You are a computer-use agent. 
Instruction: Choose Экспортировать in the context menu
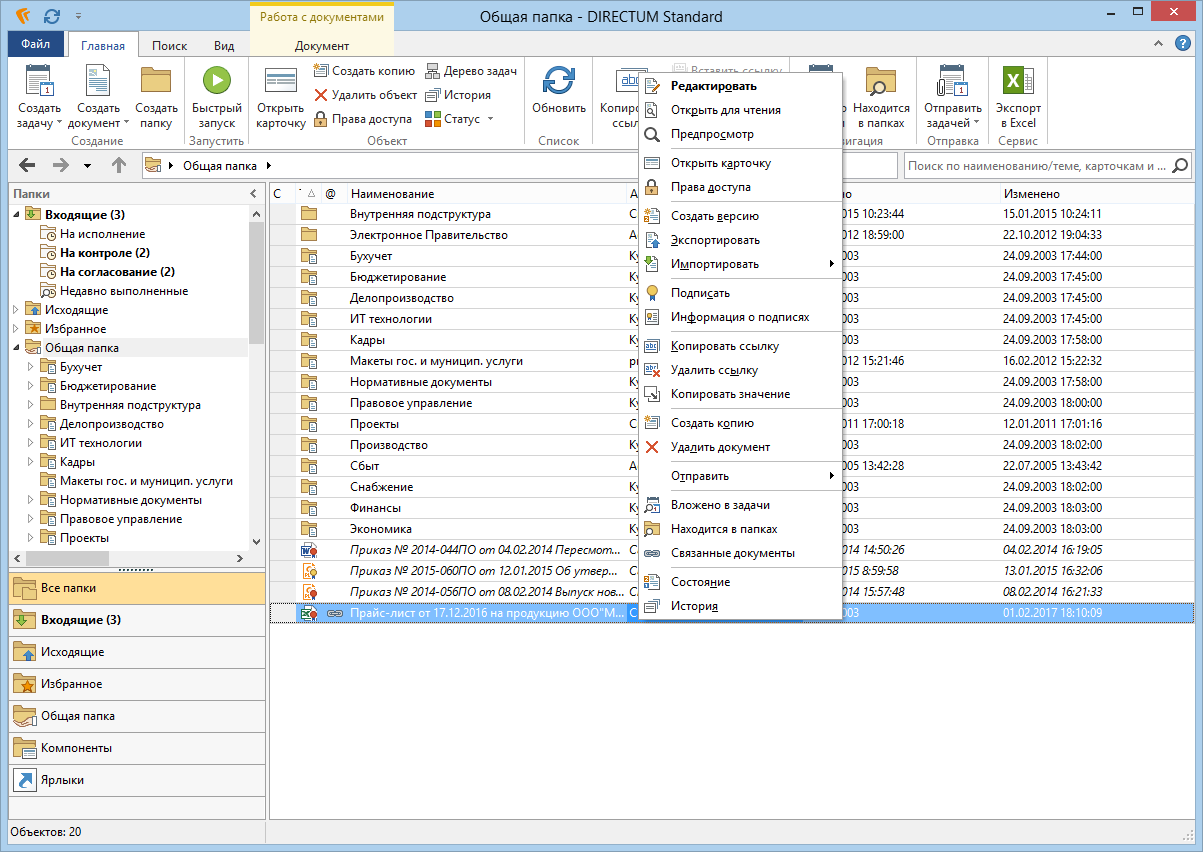tap(740, 240)
